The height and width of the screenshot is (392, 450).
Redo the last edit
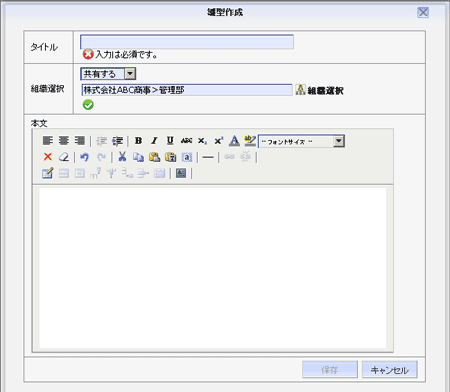pyautogui.click(x=101, y=157)
